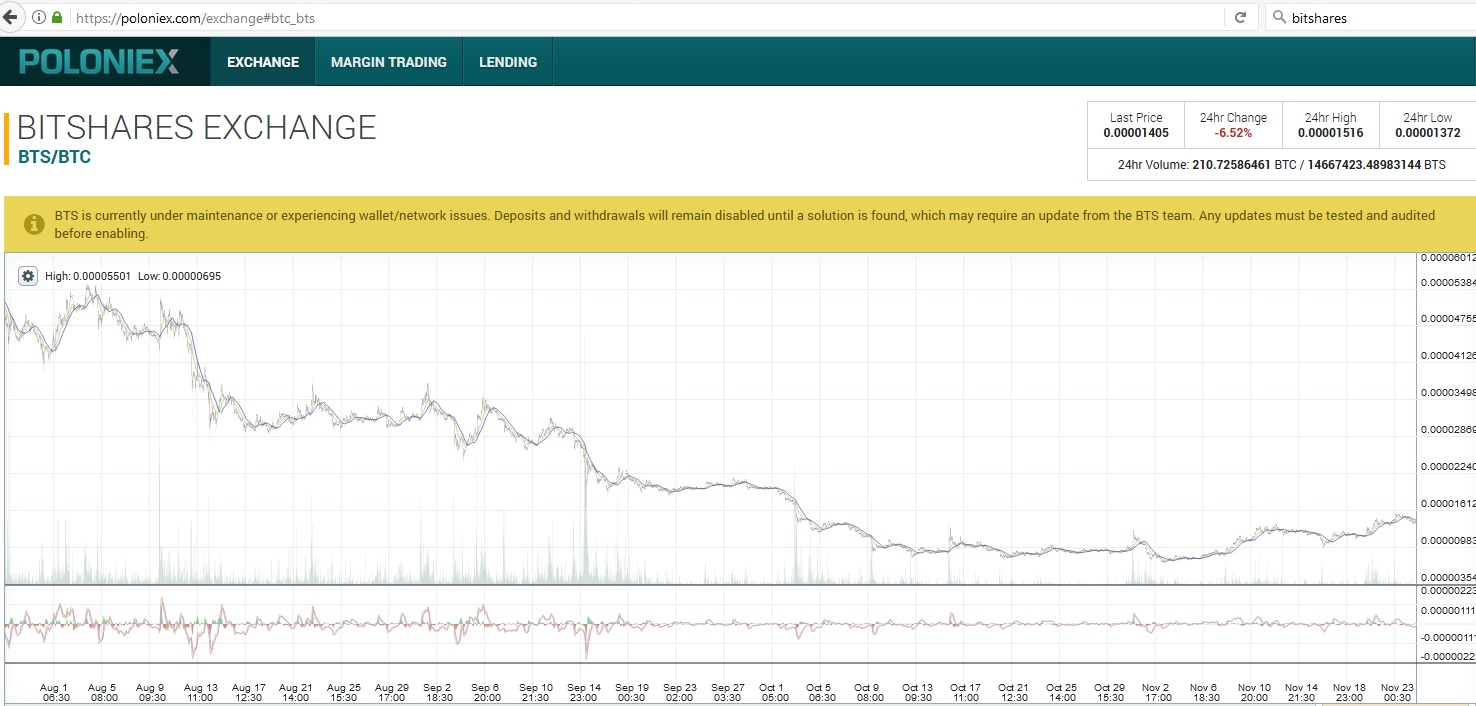Click the "Nov 10 20:00" time axis label

[x=1254, y=692]
